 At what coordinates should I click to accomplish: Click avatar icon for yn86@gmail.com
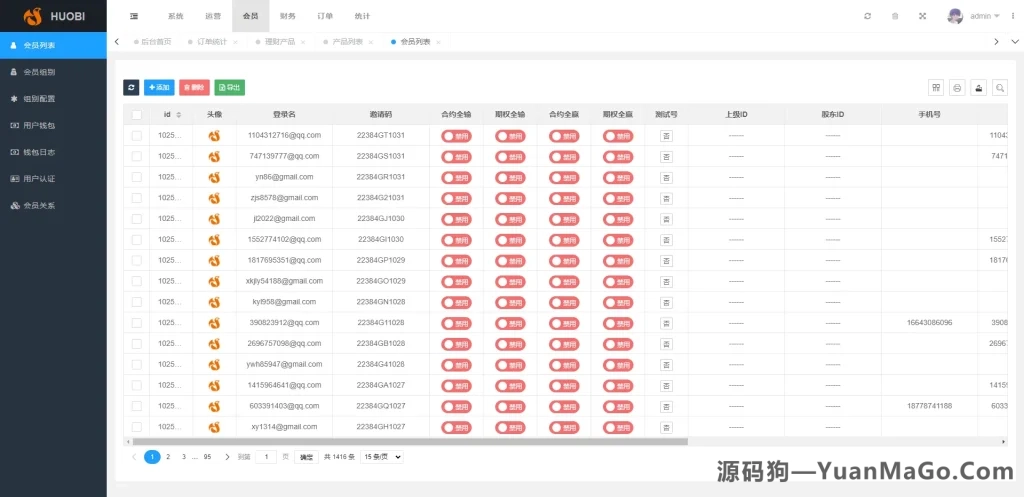(x=214, y=178)
